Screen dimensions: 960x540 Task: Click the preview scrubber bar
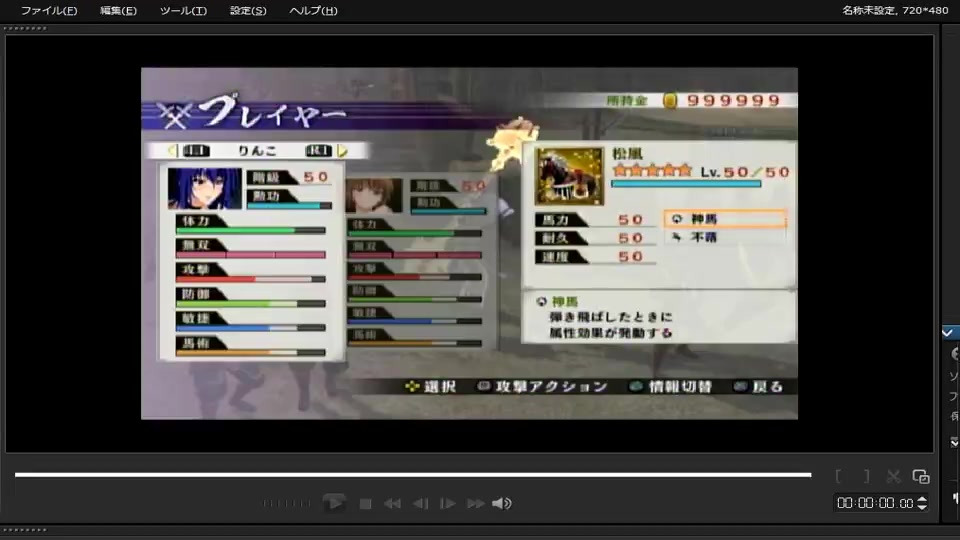[x=413, y=474]
